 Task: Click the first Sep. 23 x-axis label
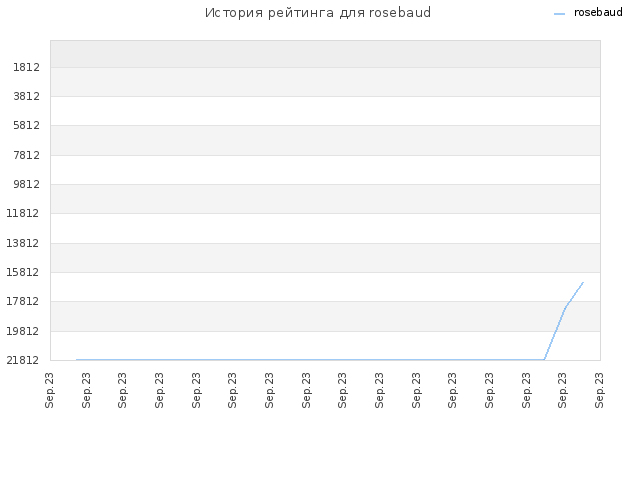[49, 390]
